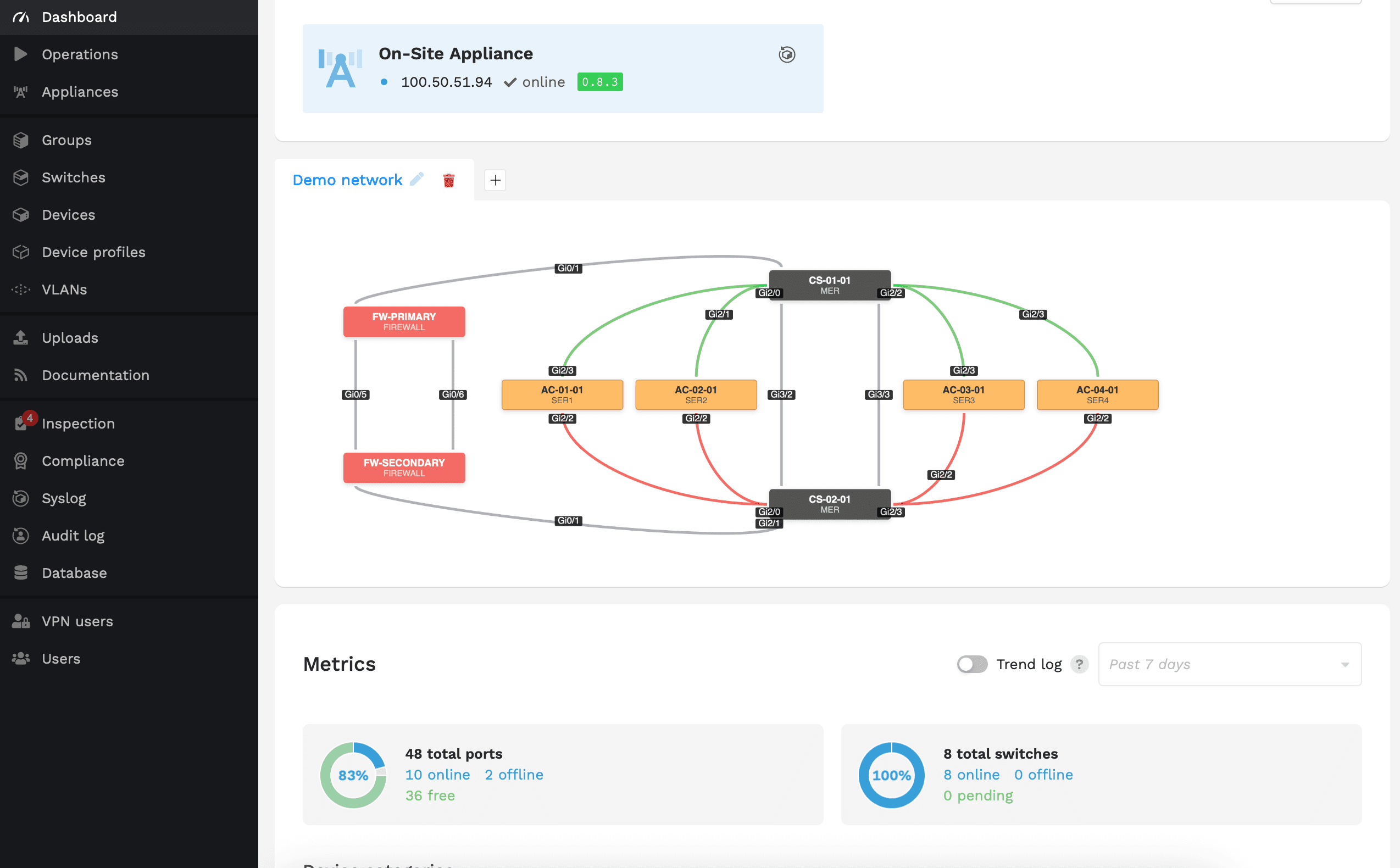
Task: Navigate to the Dashboard menu item
Action: (79, 16)
